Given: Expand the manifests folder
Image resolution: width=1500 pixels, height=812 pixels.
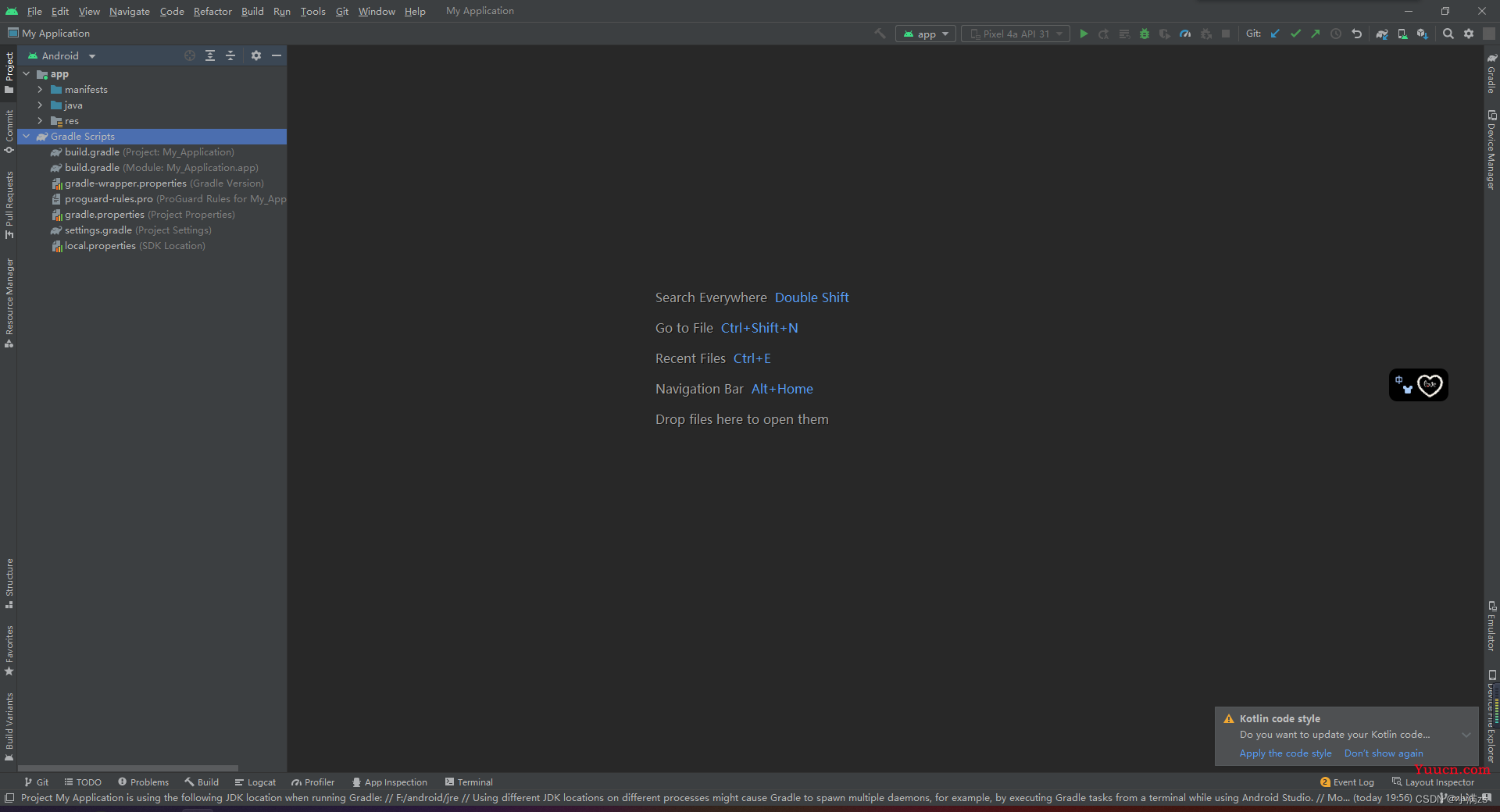Looking at the screenshot, I should [x=40, y=90].
